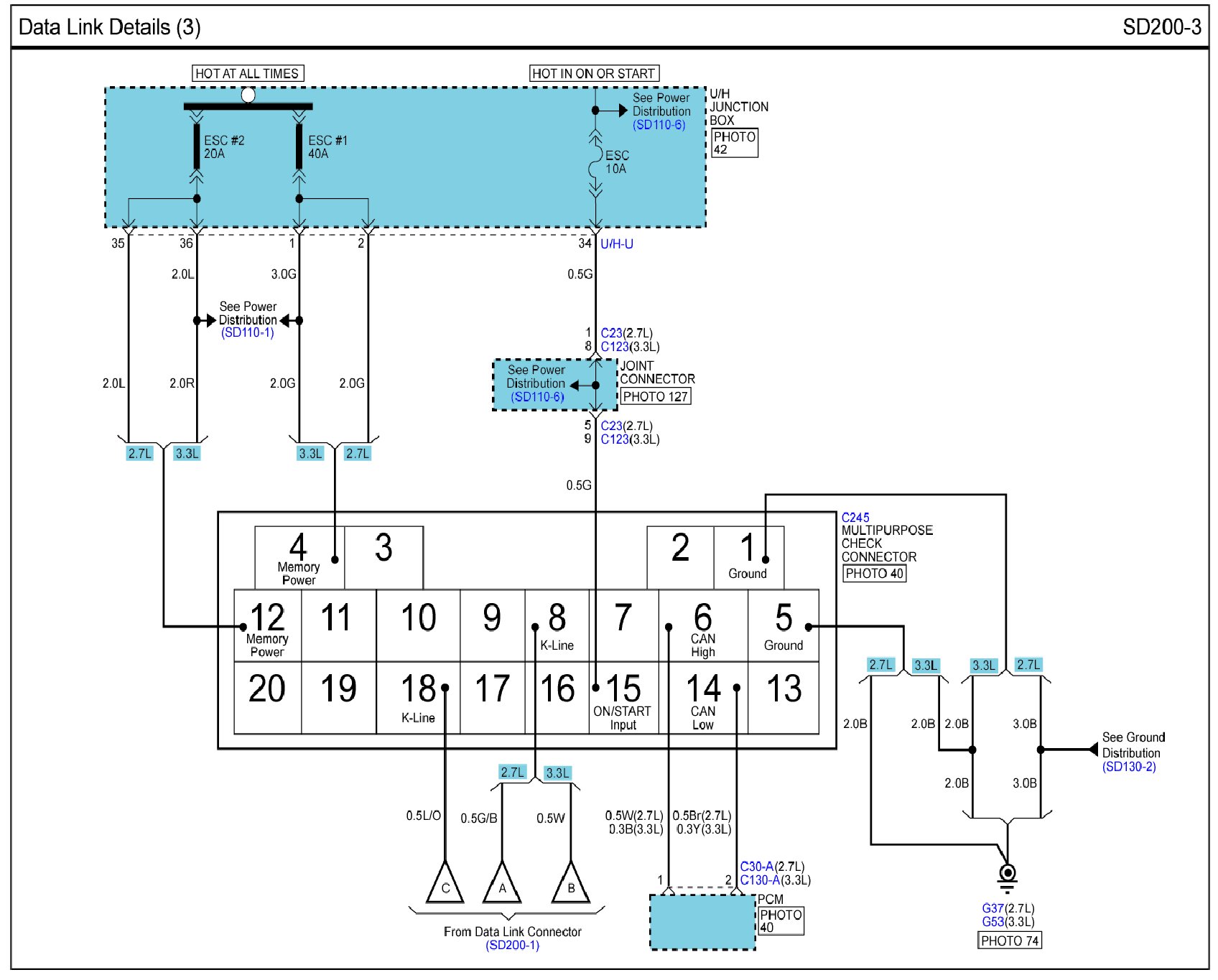The height and width of the screenshot is (980, 1218).
Task: Click the ESC #1 40A fuse bar
Action: [x=299, y=146]
